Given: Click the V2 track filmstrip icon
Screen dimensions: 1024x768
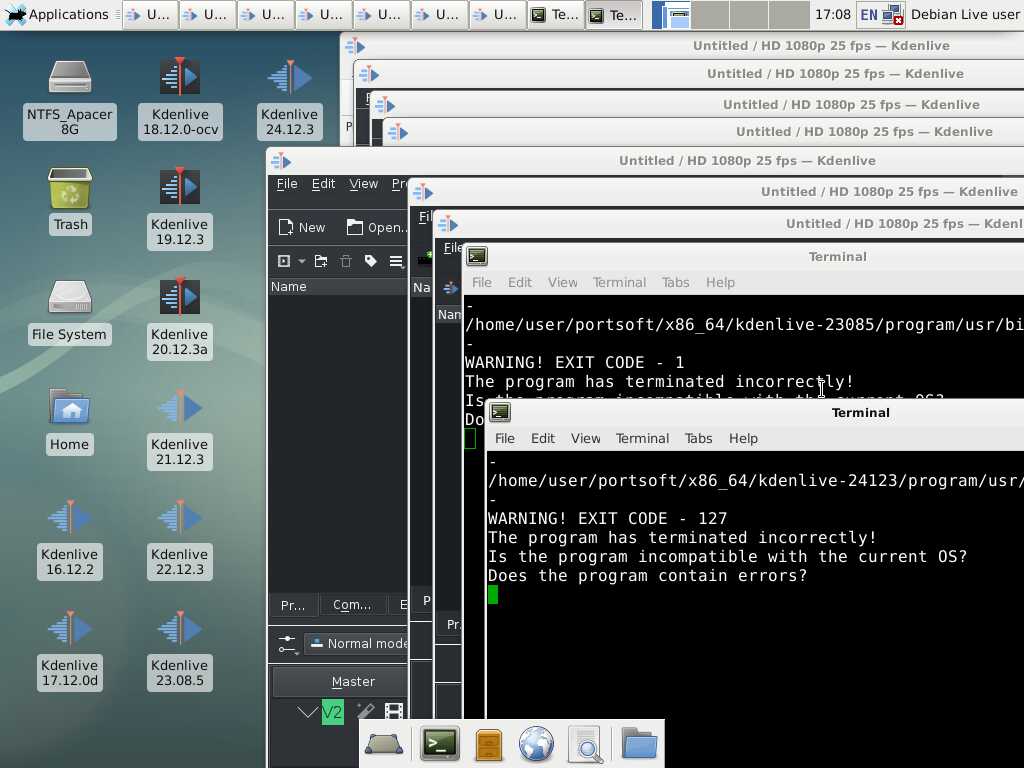Looking at the screenshot, I should coord(394,711).
